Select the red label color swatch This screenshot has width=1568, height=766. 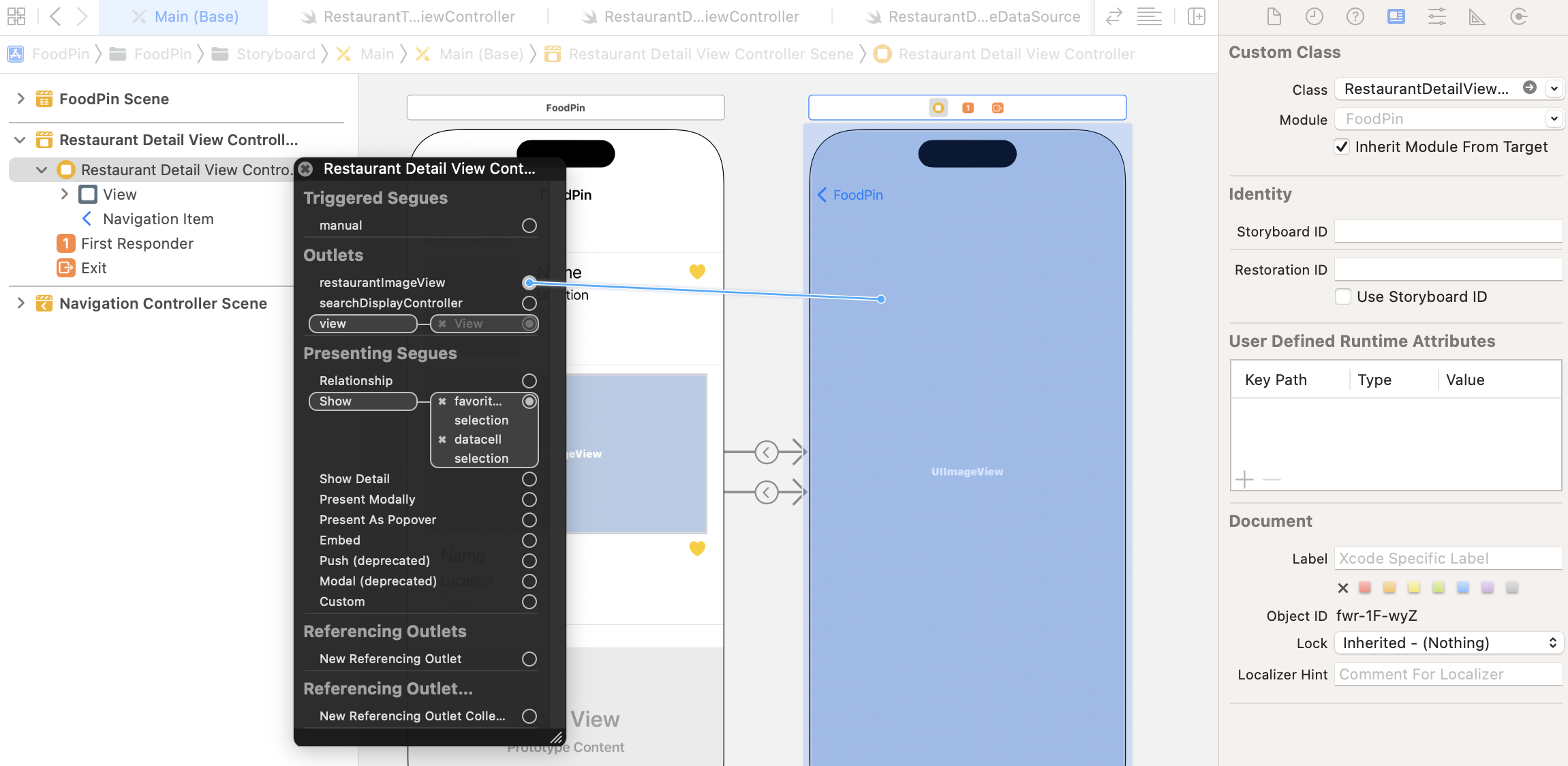click(1365, 587)
